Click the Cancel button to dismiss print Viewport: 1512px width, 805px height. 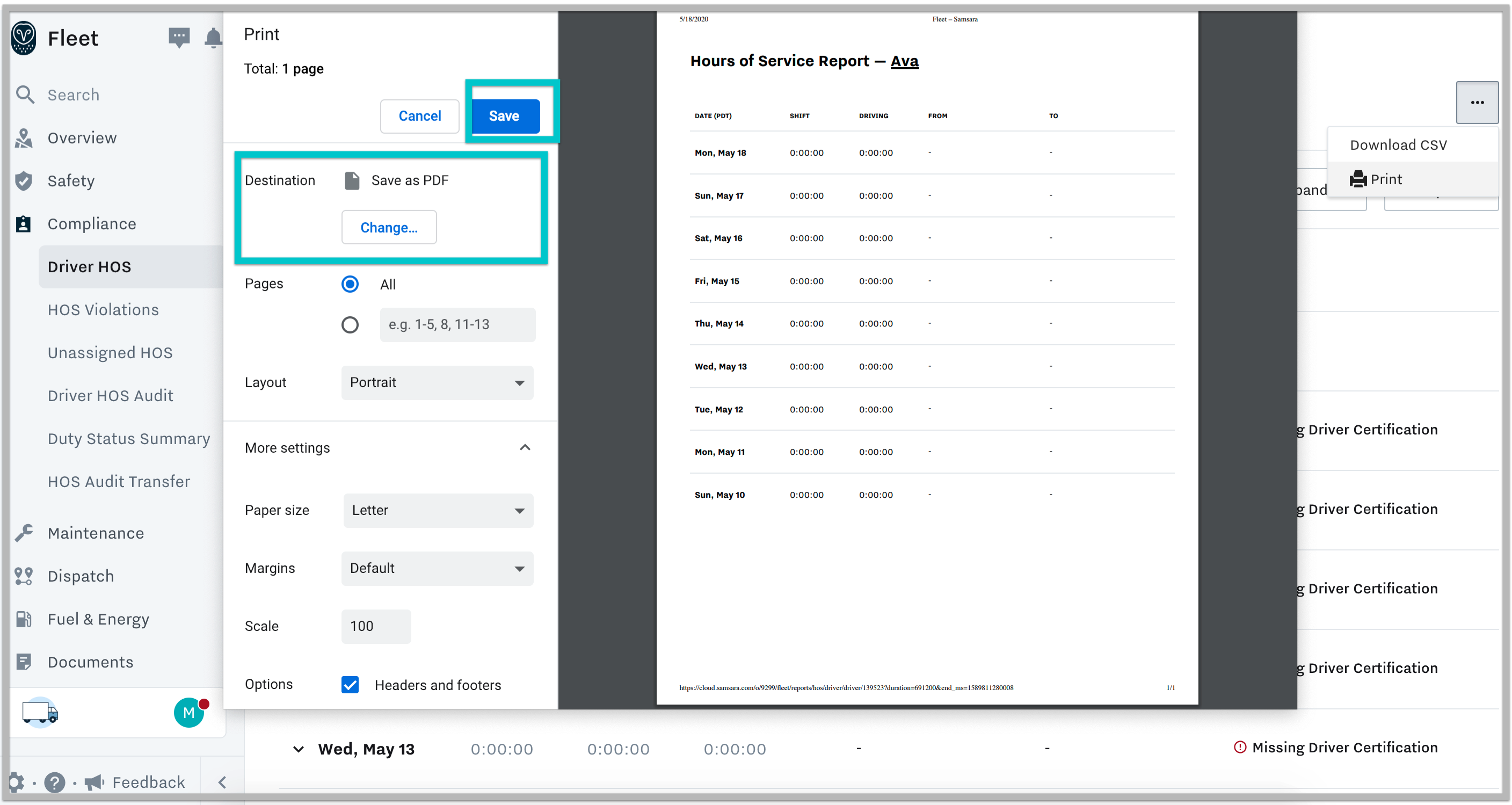click(419, 115)
